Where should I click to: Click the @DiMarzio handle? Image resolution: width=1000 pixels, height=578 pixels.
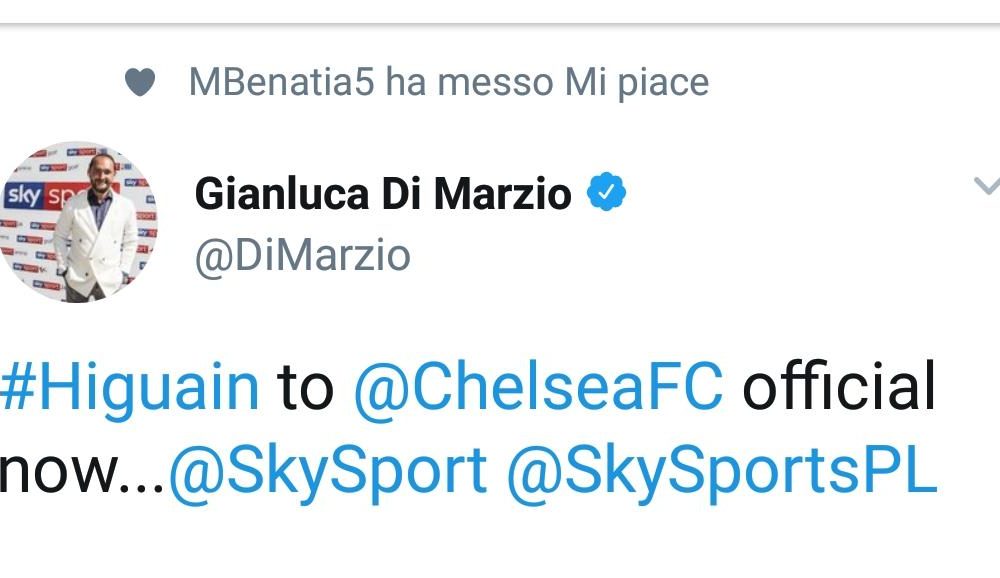point(302,256)
